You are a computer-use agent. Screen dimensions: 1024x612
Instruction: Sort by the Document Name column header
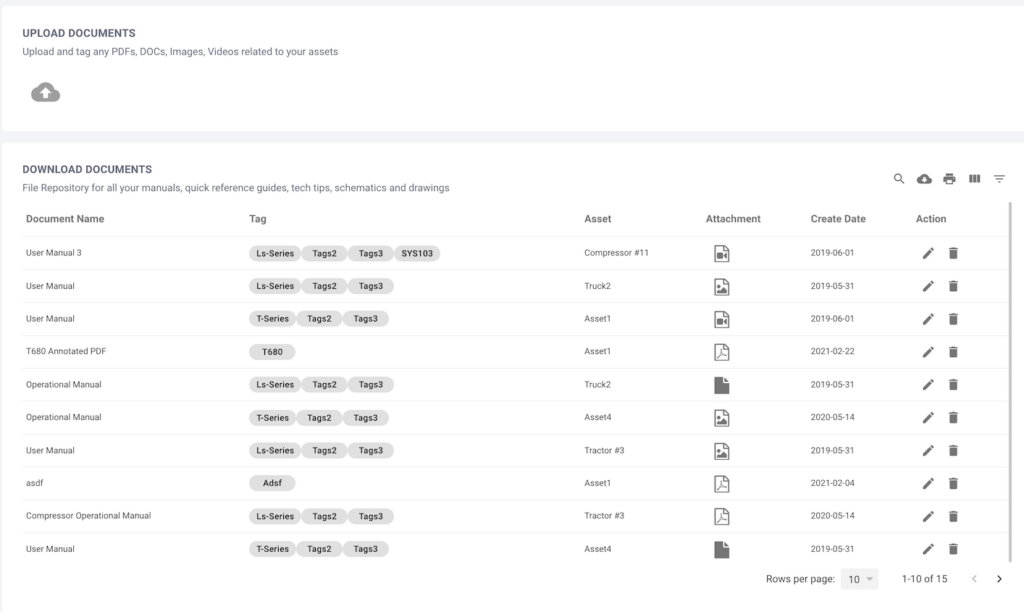(x=63, y=218)
